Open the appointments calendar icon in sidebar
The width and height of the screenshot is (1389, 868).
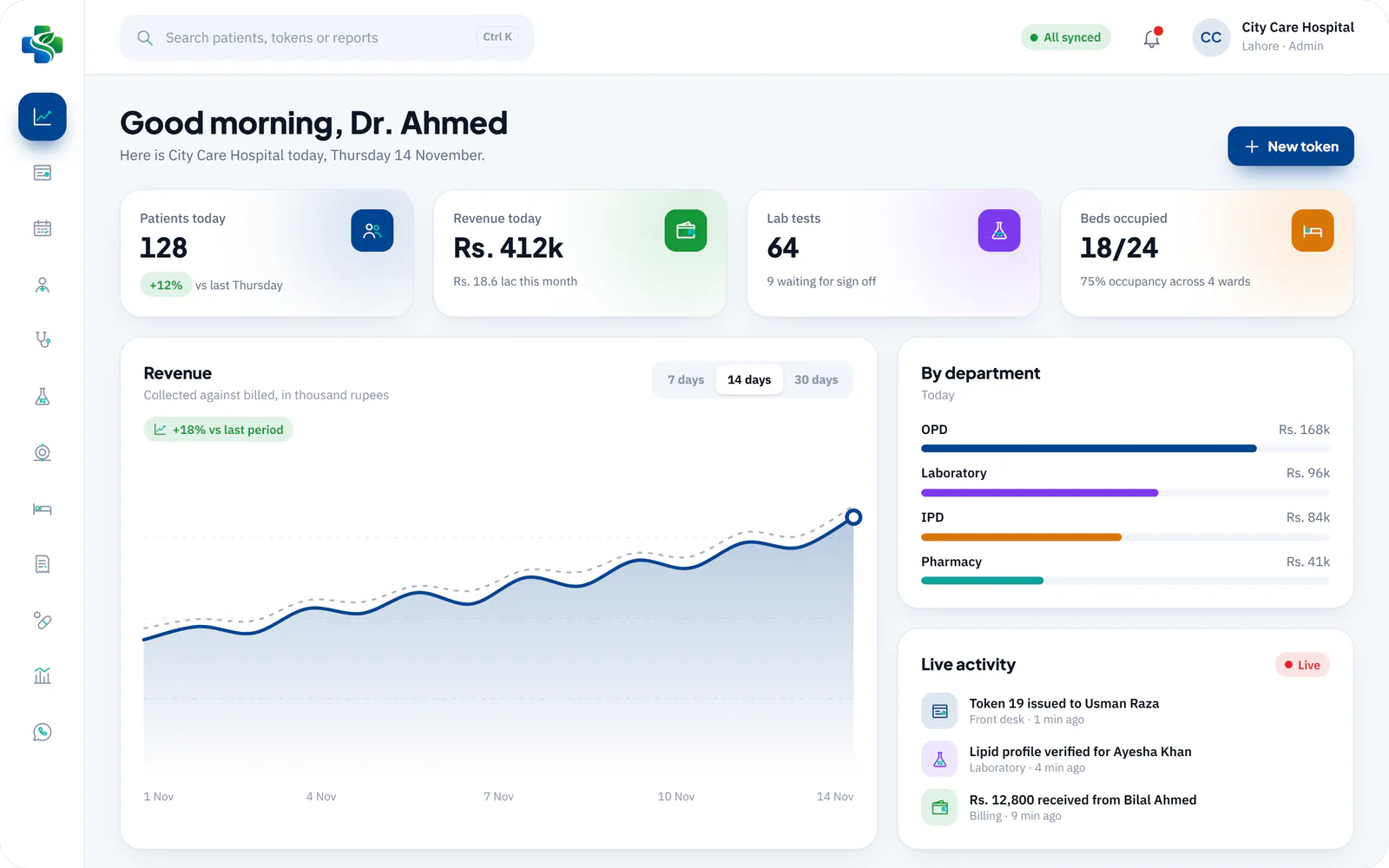(x=43, y=228)
